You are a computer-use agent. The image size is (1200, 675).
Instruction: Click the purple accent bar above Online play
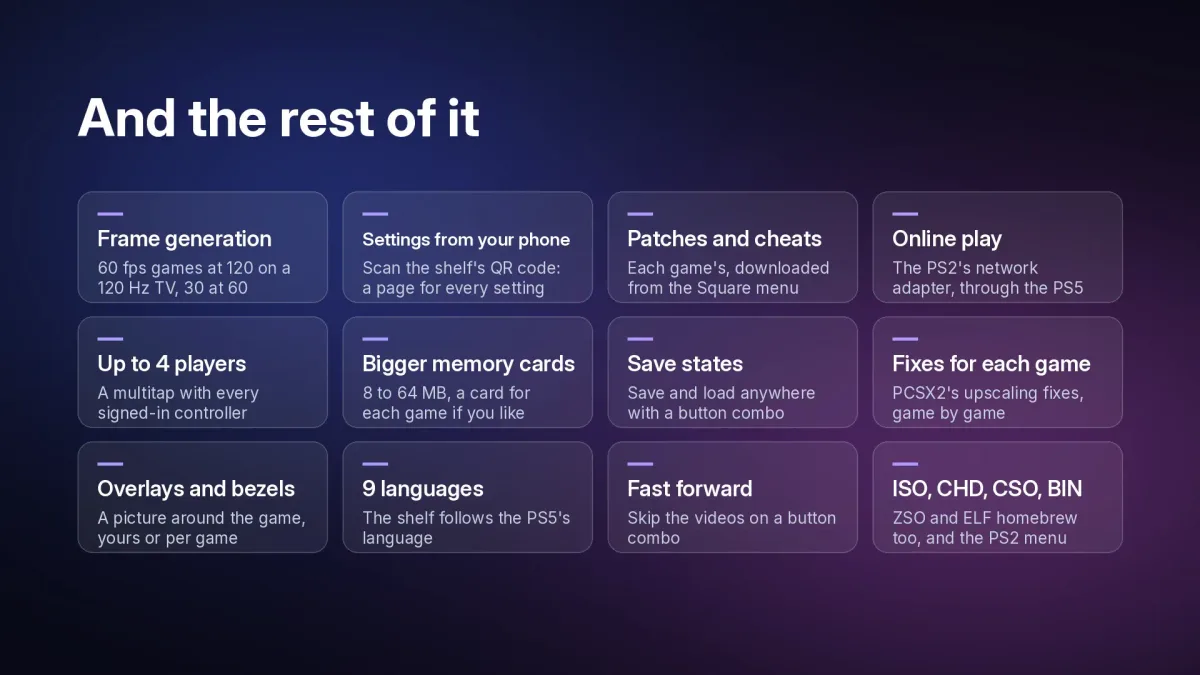pos(905,214)
